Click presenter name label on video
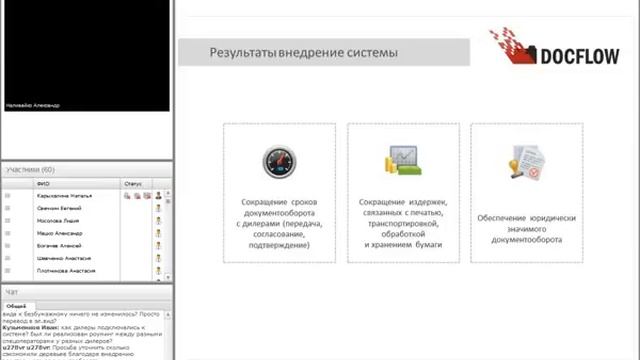 point(33,105)
